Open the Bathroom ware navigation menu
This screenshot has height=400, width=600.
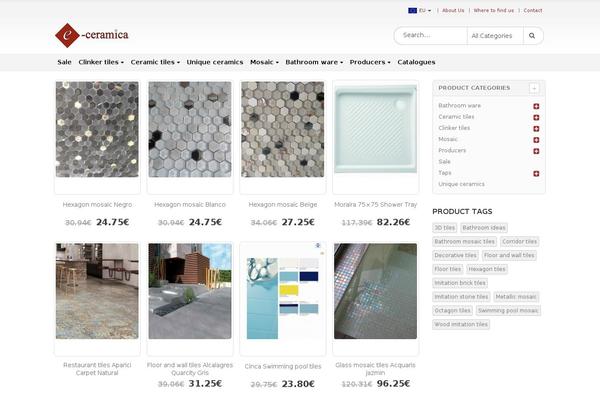(x=314, y=62)
